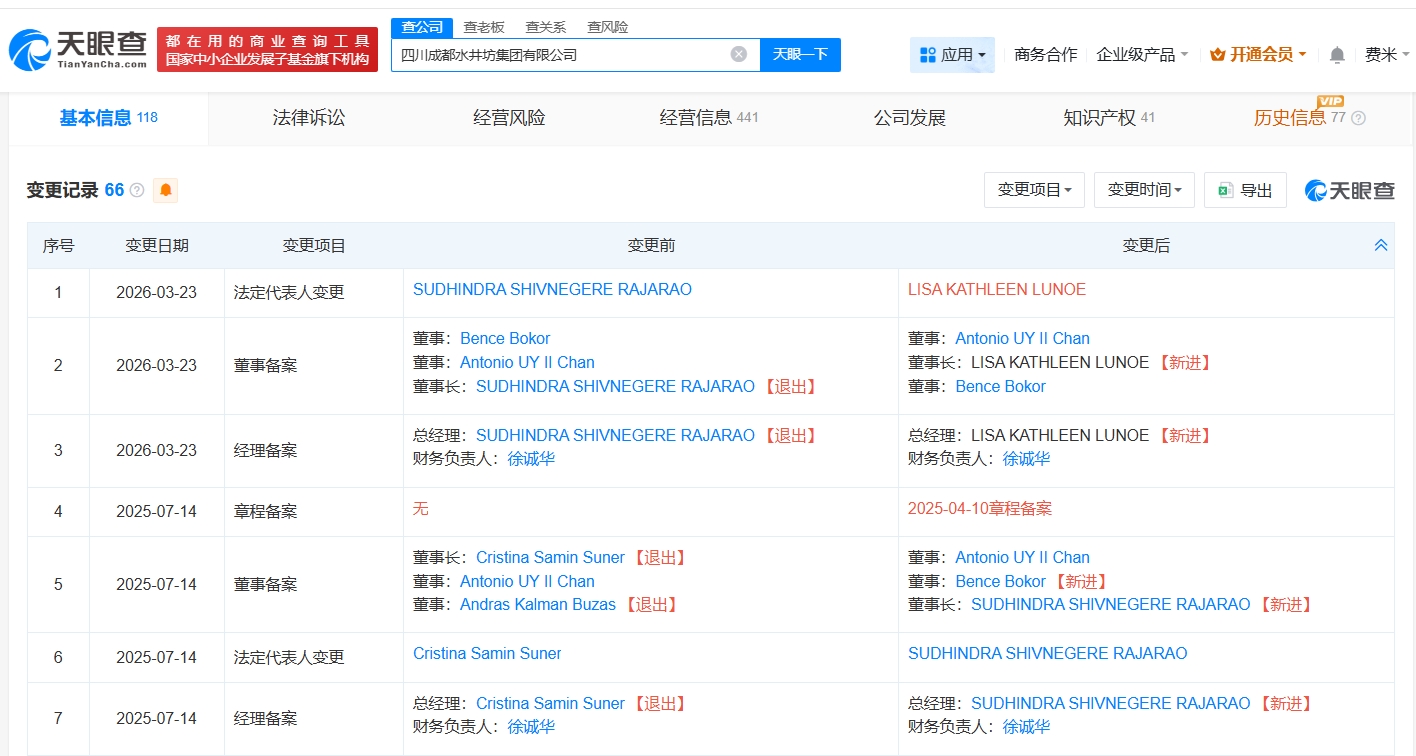Click the orange alert bell beside 变更记录
This screenshot has height=756, width=1416.
coord(165,190)
